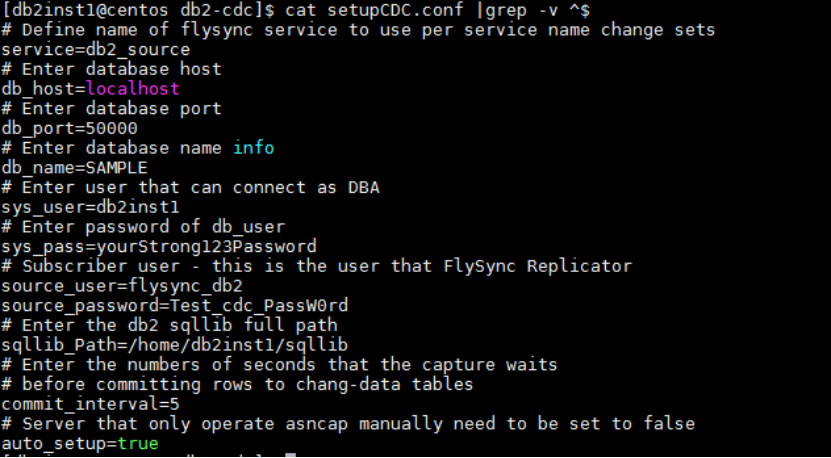Image resolution: width=831 pixels, height=458 pixels.
Task: Click the '# Enter database port' comment
Action: pos(111,108)
